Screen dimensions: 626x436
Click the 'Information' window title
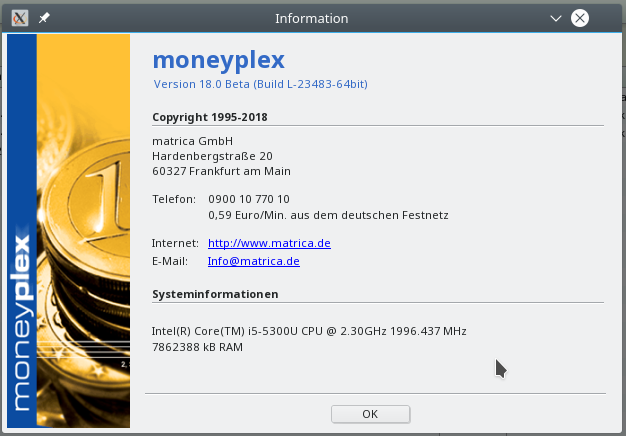[x=311, y=18]
